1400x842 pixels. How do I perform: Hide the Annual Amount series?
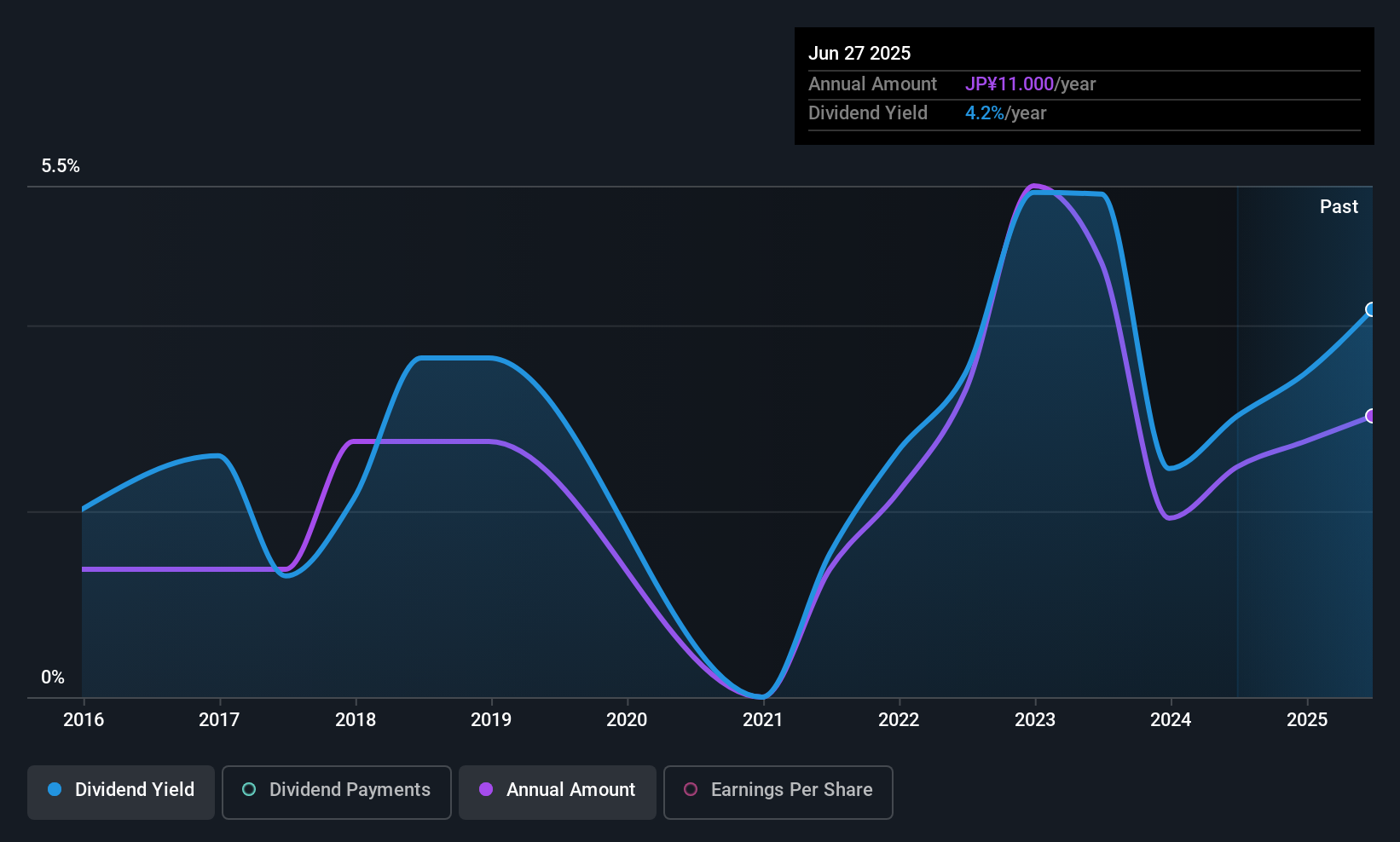click(558, 792)
